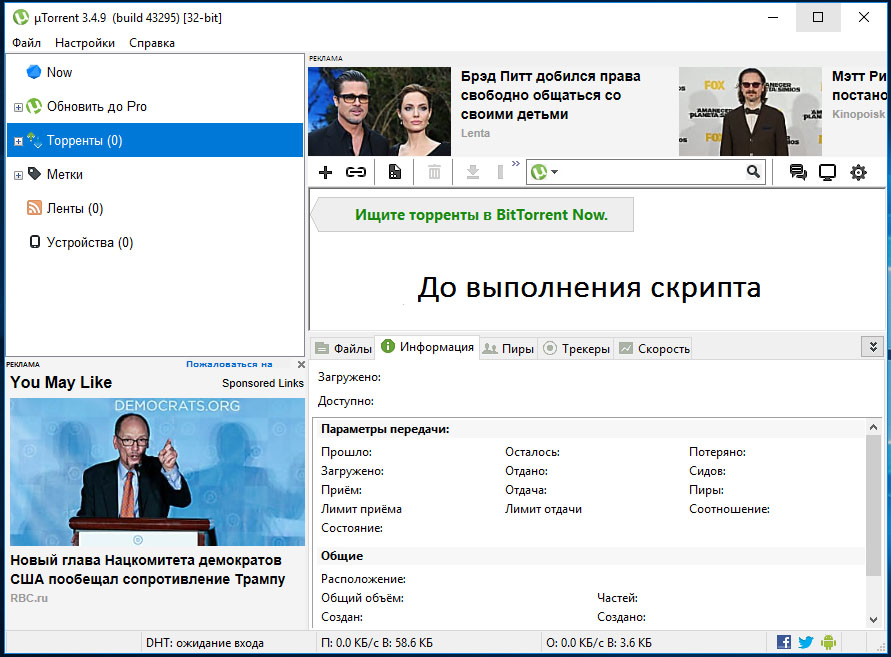Switch to the Файлы tab
This screenshot has width=891, height=657.
click(x=343, y=348)
